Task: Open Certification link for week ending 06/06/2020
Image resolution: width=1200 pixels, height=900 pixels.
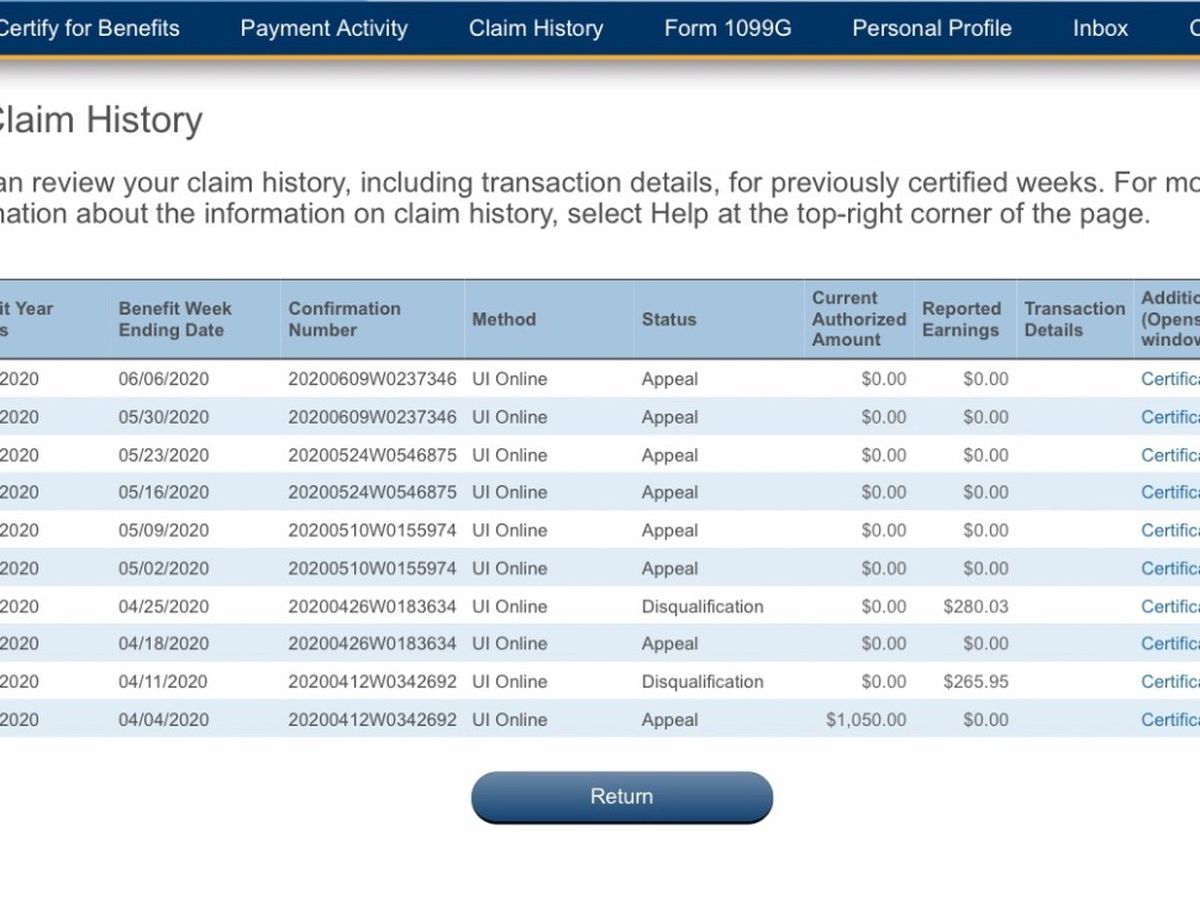Action: [x=1170, y=379]
